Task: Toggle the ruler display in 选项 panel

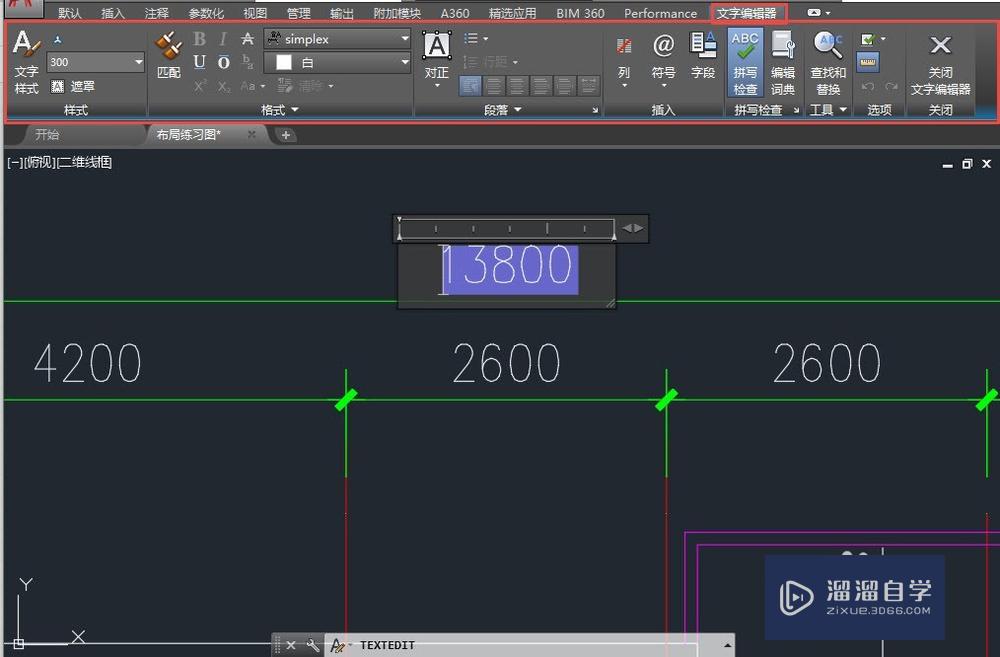Action: (x=867, y=62)
